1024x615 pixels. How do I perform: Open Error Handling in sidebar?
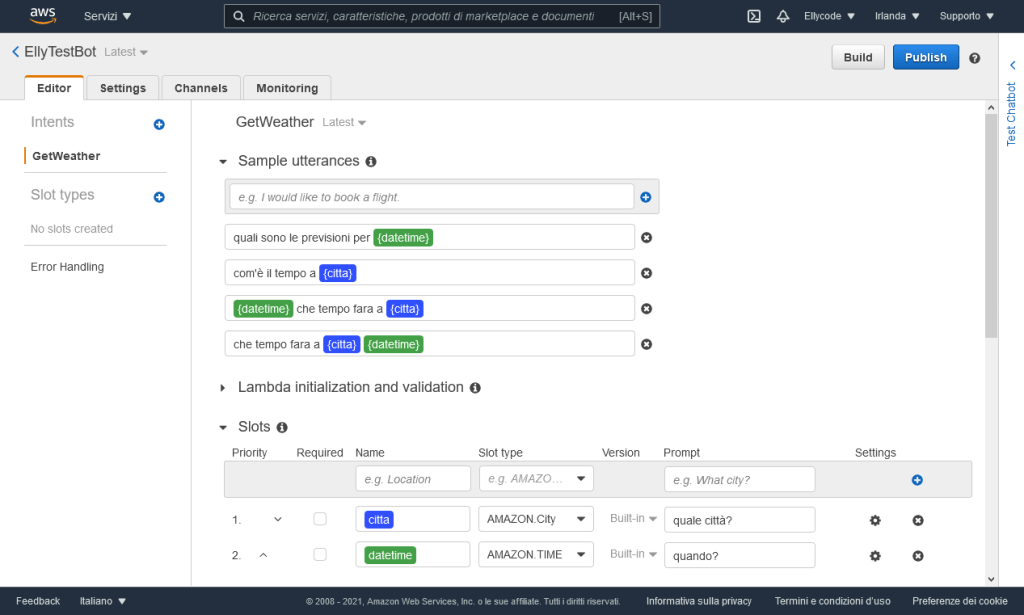coord(67,267)
